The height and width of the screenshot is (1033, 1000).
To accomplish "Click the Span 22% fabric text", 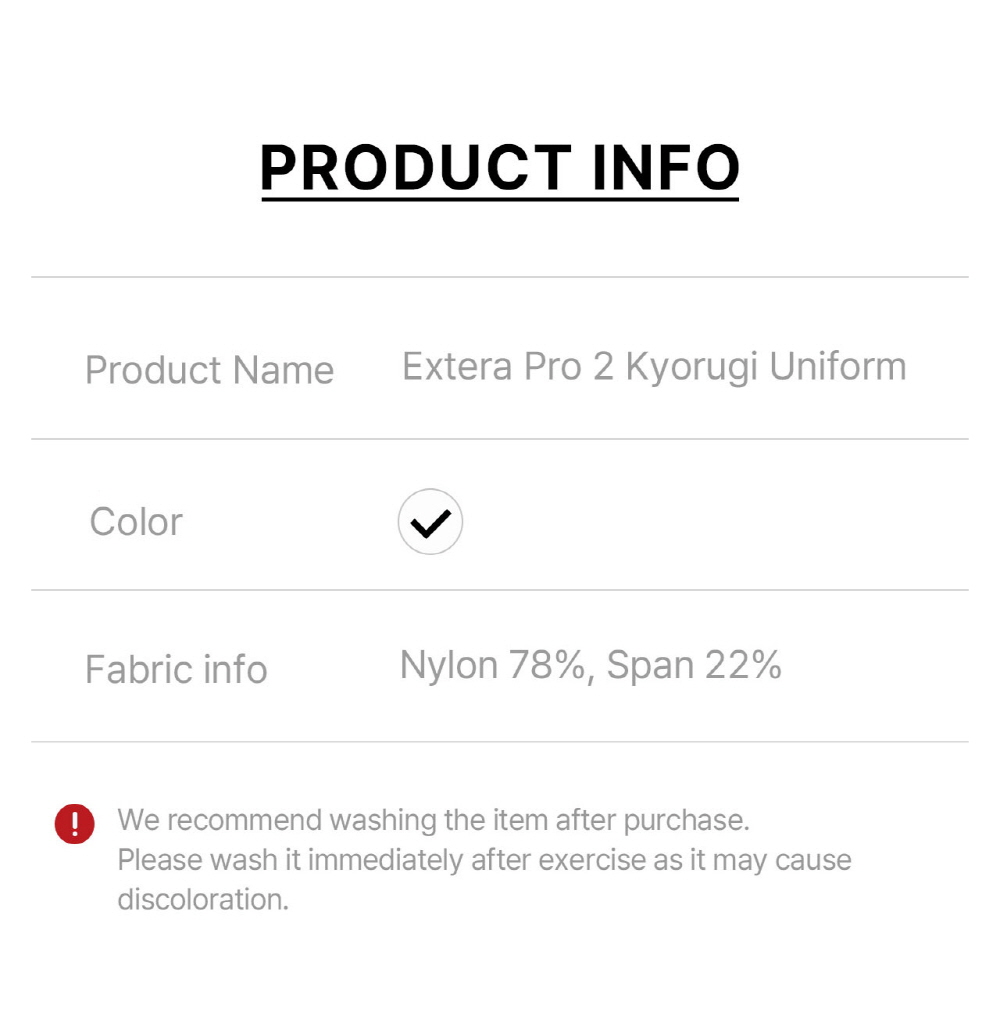I will [694, 665].
